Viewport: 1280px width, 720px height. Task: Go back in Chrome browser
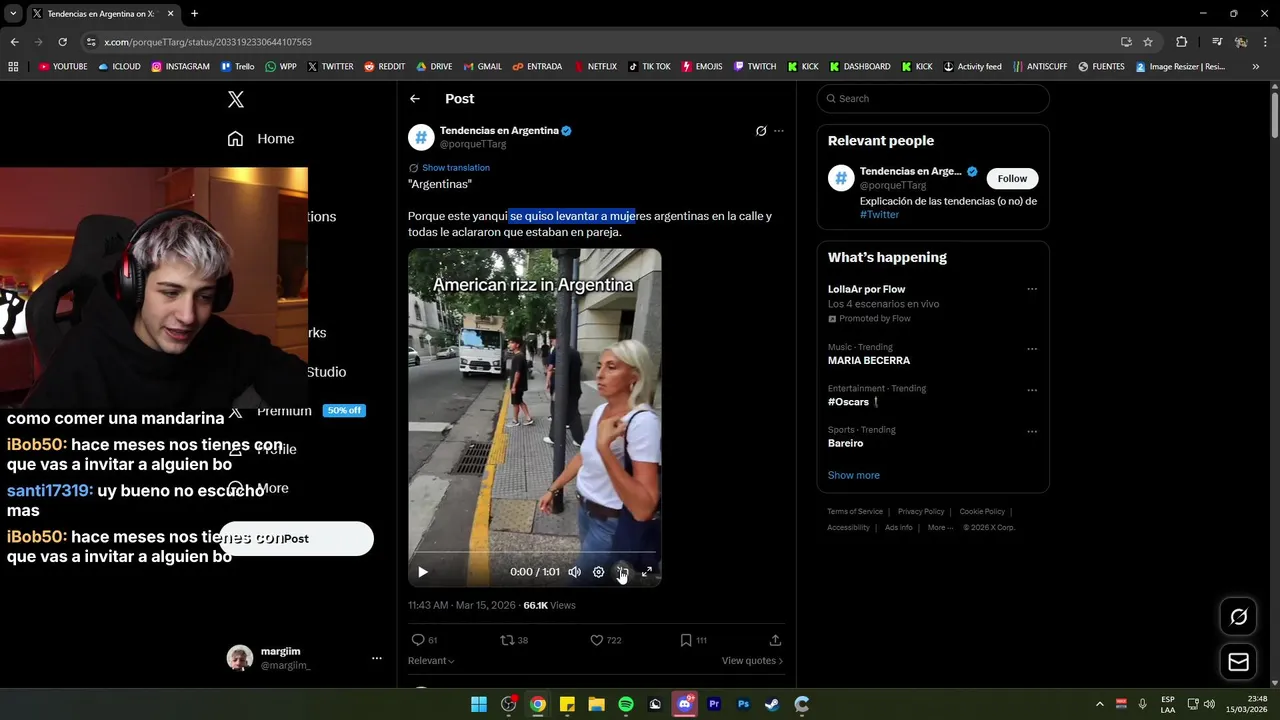click(x=15, y=42)
